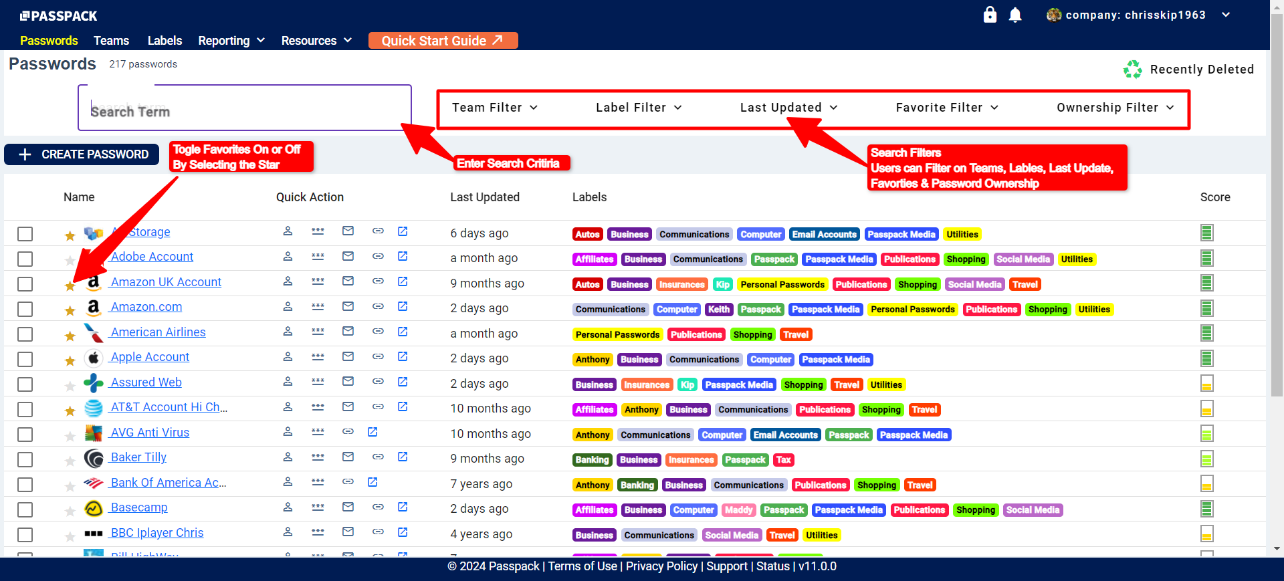Click red Autos label on Amazon UK row
Image resolution: width=1284 pixels, height=581 pixels.
click(x=588, y=284)
